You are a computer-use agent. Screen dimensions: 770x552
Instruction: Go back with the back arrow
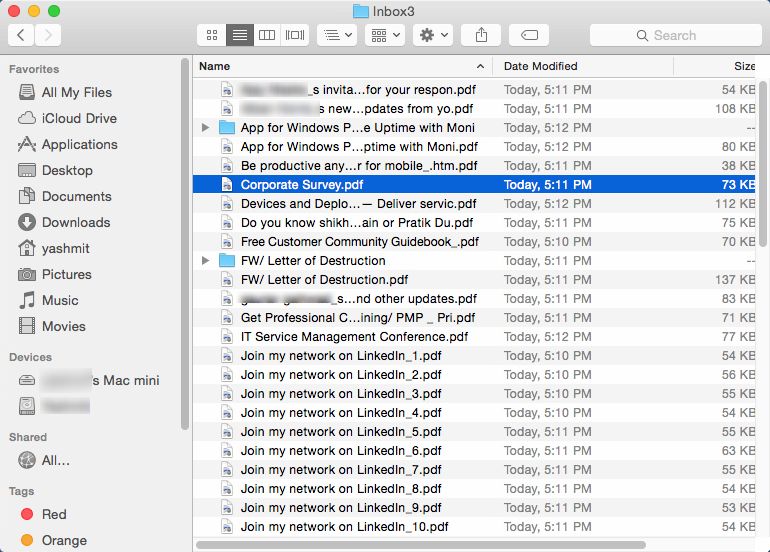[21, 35]
